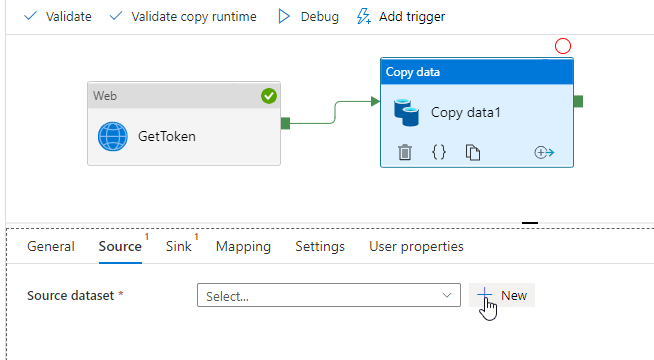Delete the Copy data1 activity via trash icon
The image size is (654, 360).
pos(405,152)
